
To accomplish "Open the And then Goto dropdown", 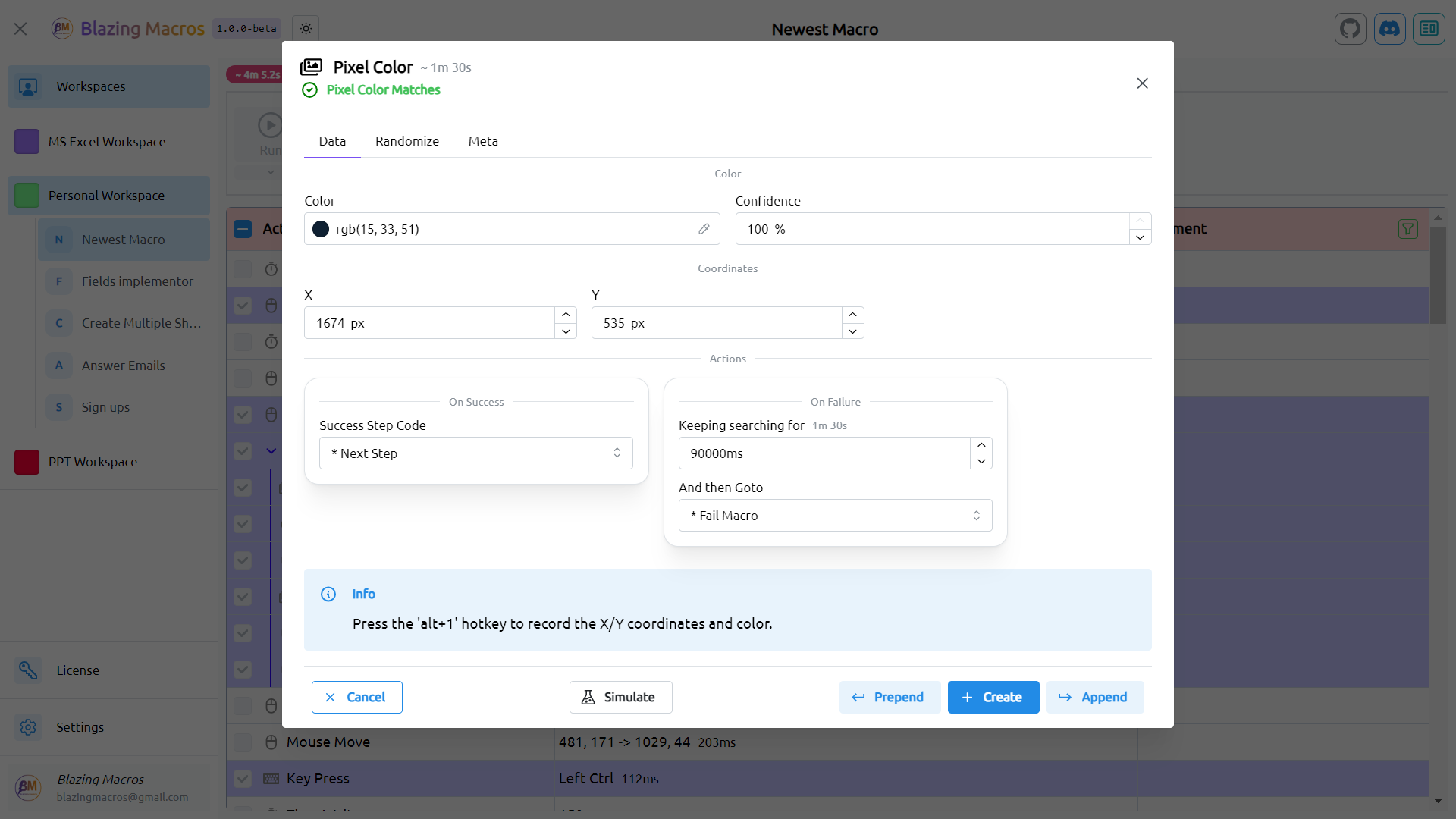I will (x=835, y=516).
